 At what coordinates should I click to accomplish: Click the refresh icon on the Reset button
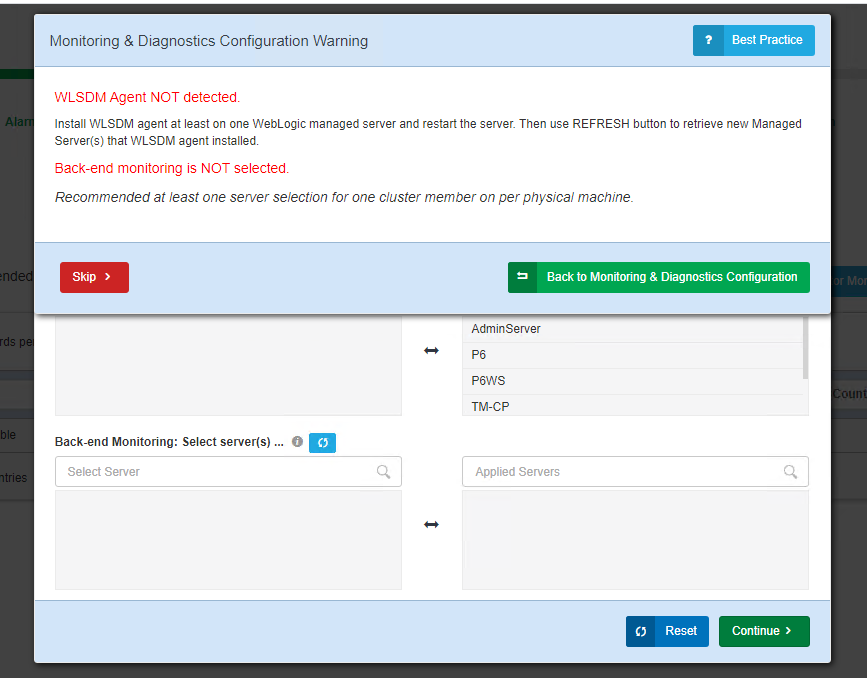[641, 632]
